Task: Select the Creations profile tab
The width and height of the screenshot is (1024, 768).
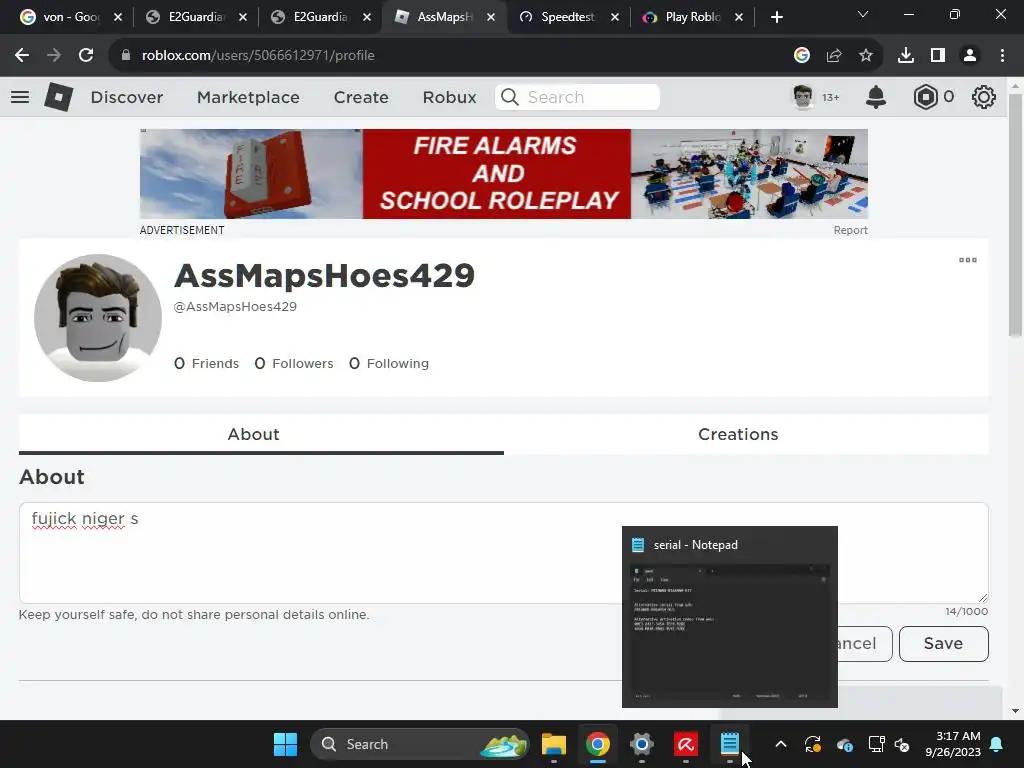Action: click(x=738, y=434)
